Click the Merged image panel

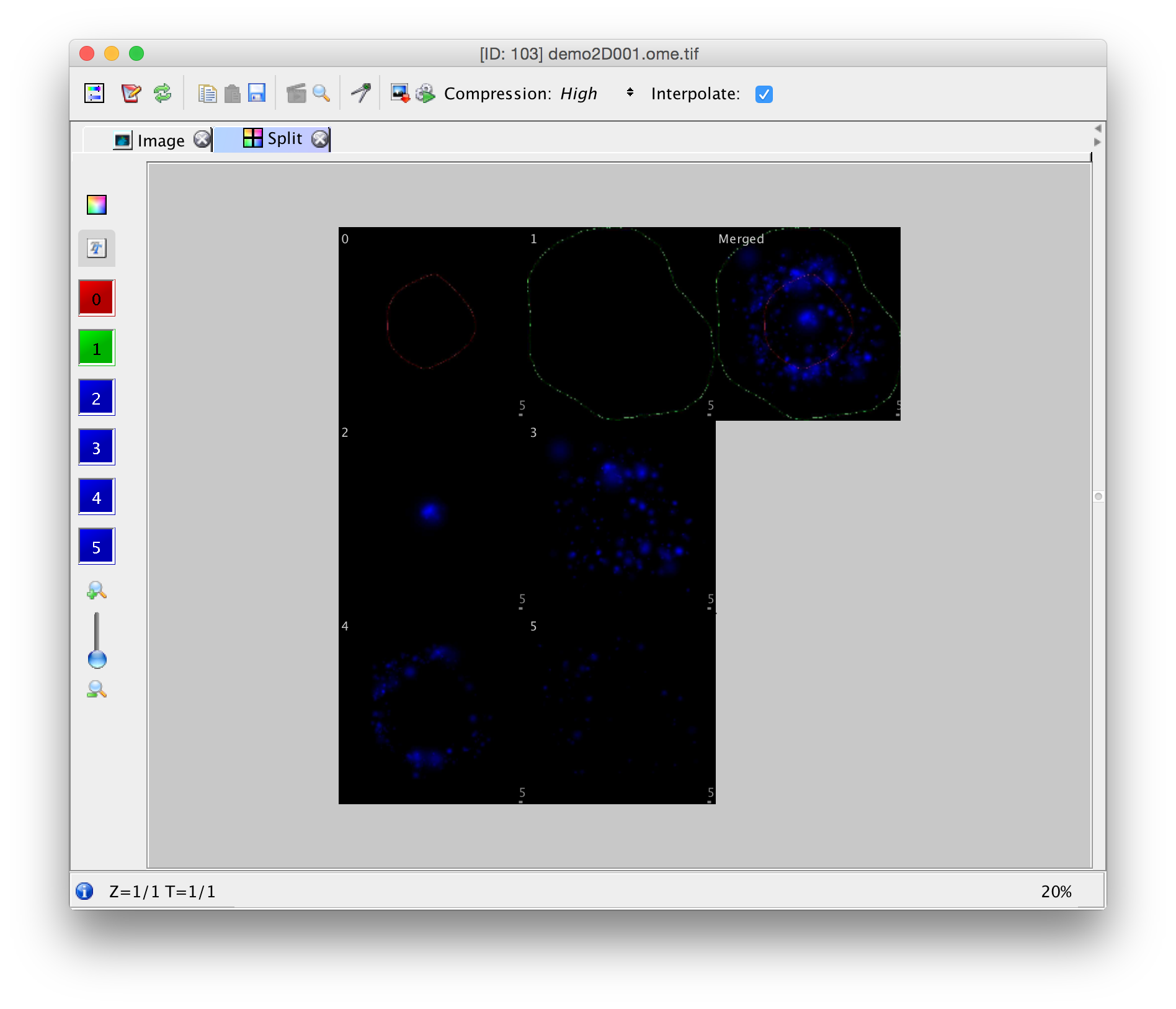(808, 324)
